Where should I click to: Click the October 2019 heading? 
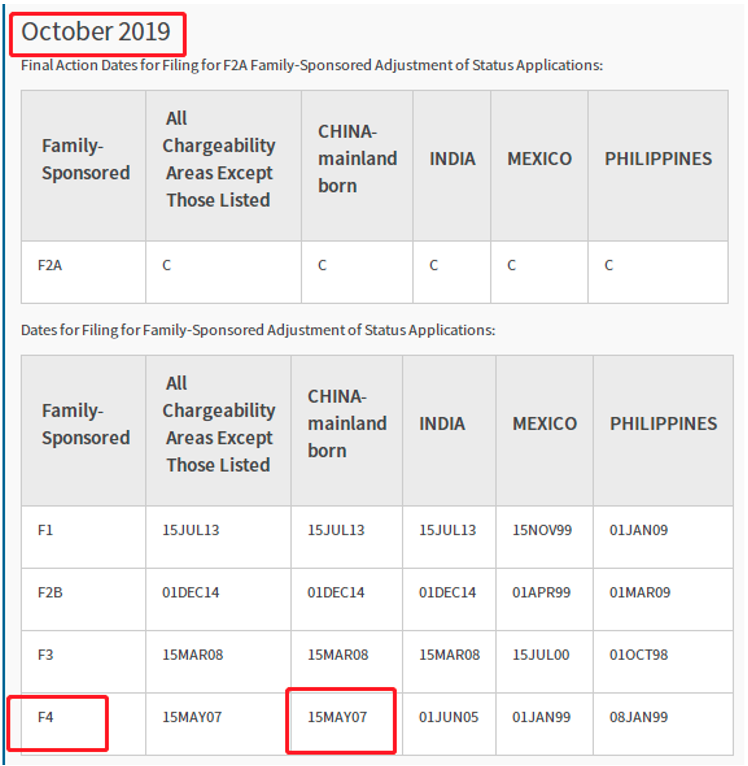click(x=96, y=32)
